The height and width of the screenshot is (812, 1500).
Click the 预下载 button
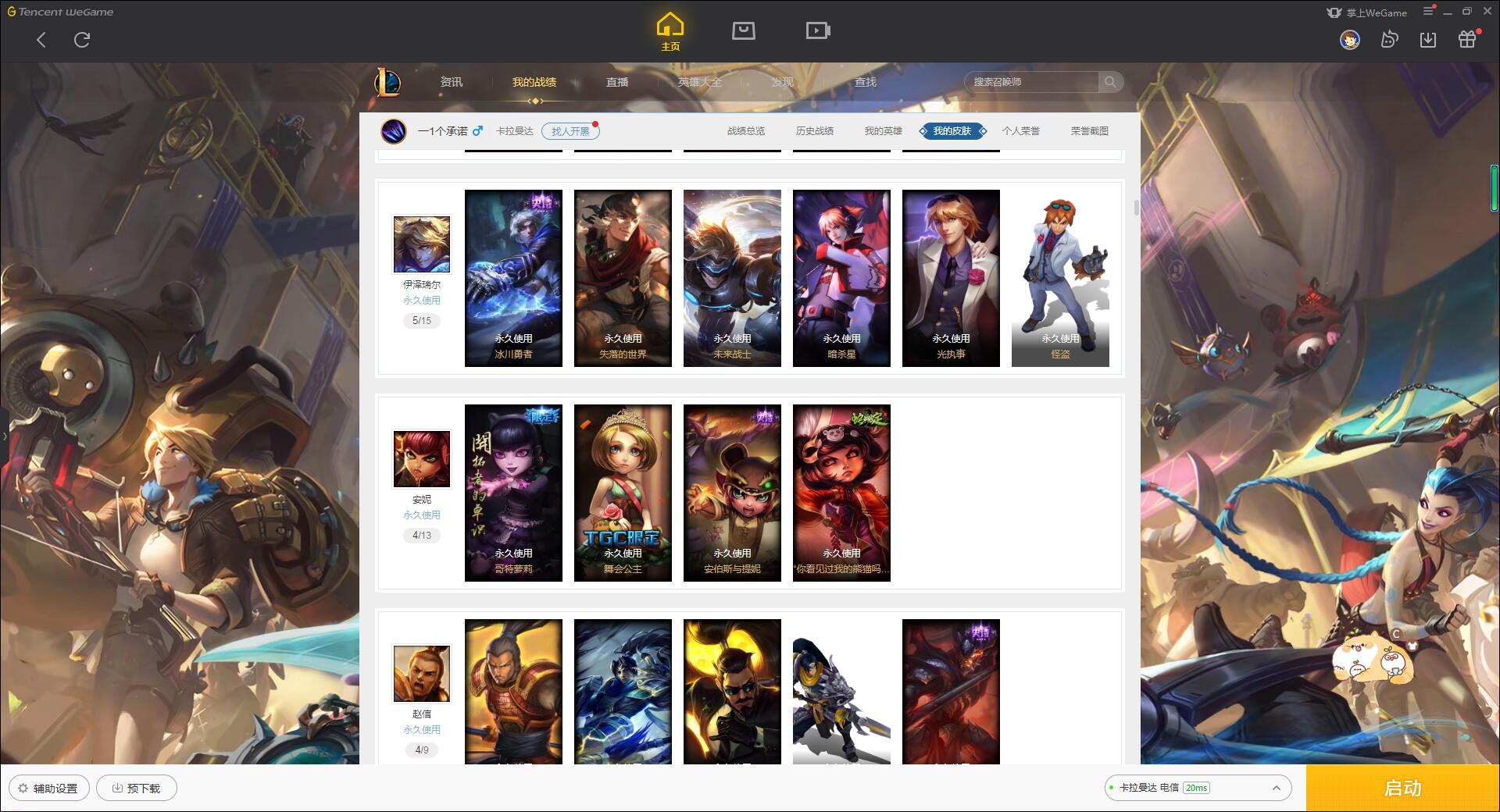pyautogui.click(x=136, y=789)
